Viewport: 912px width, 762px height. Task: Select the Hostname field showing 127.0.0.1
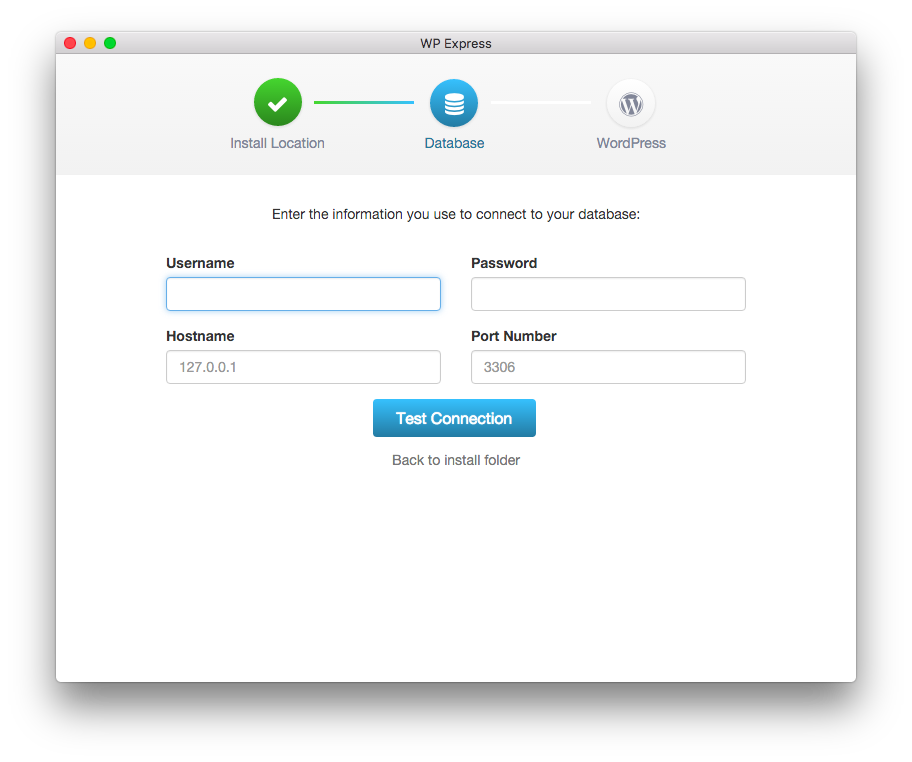[303, 367]
